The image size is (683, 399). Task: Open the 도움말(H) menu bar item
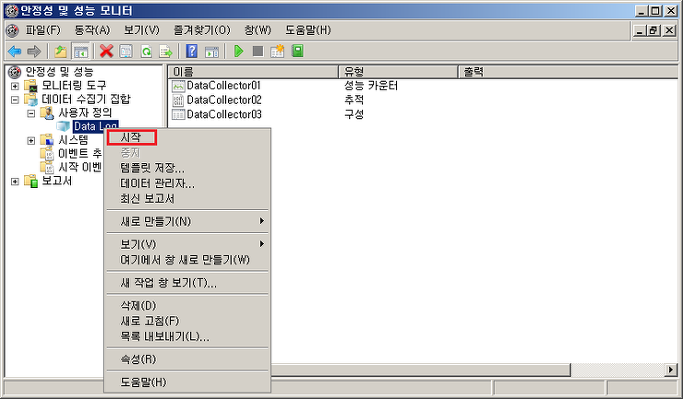point(308,30)
